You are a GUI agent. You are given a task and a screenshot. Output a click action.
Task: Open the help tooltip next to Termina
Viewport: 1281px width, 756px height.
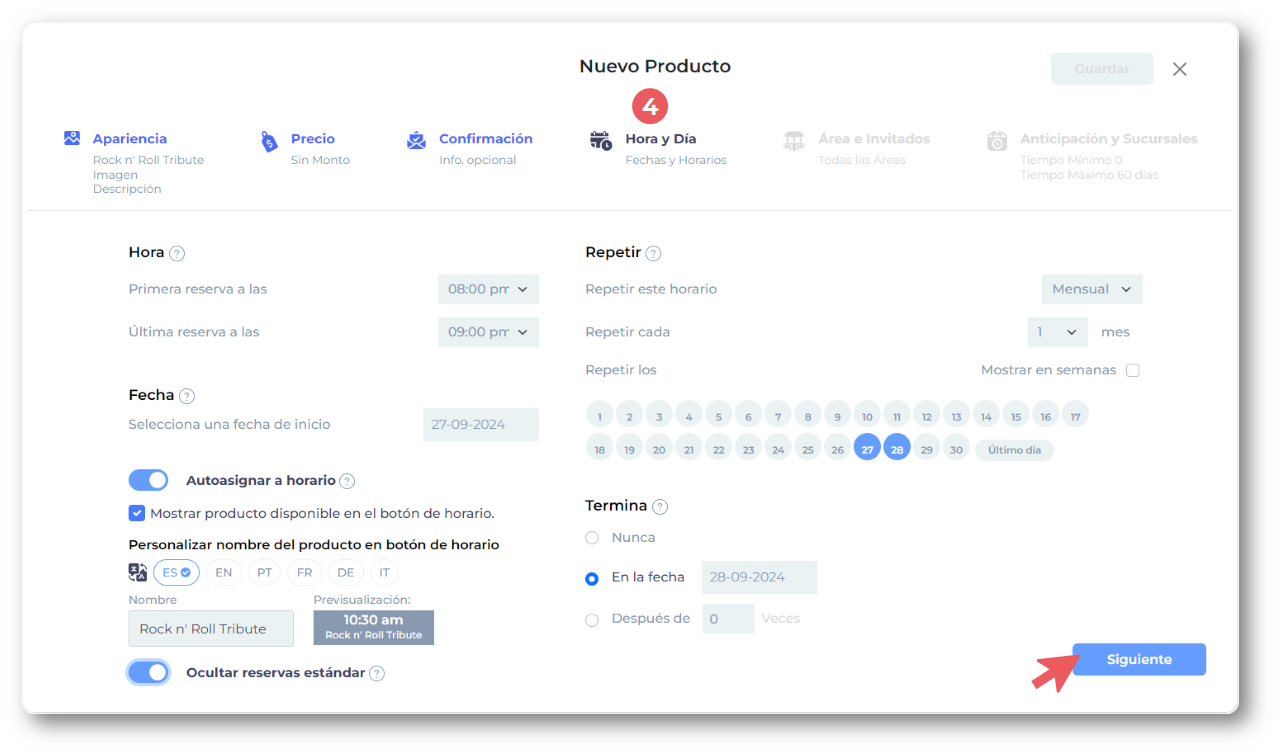(x=660, y=507)
